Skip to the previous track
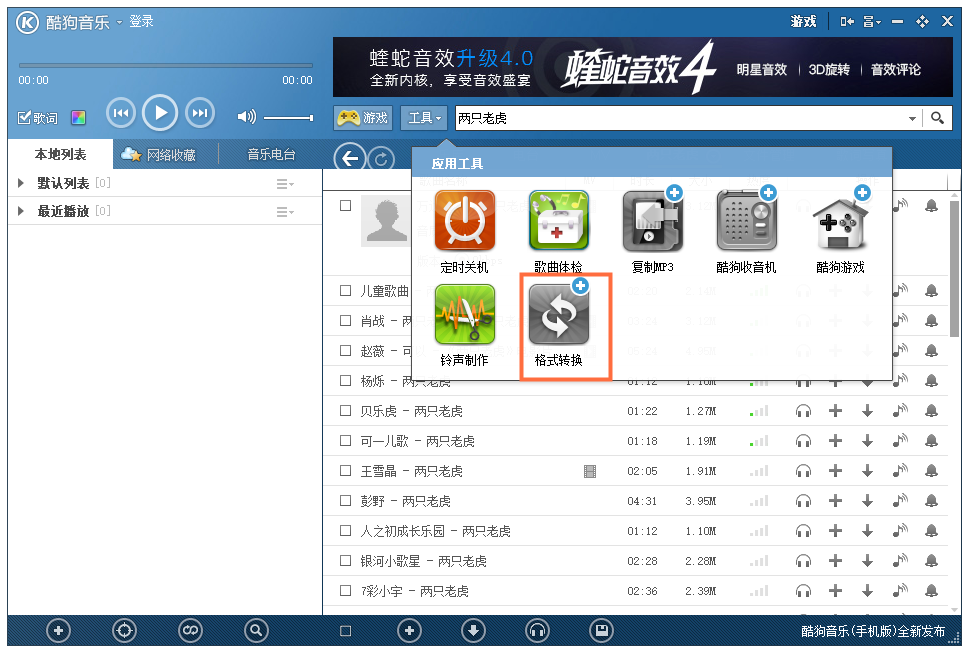Viewport: 967px width, 648px height. click(121, 113)
